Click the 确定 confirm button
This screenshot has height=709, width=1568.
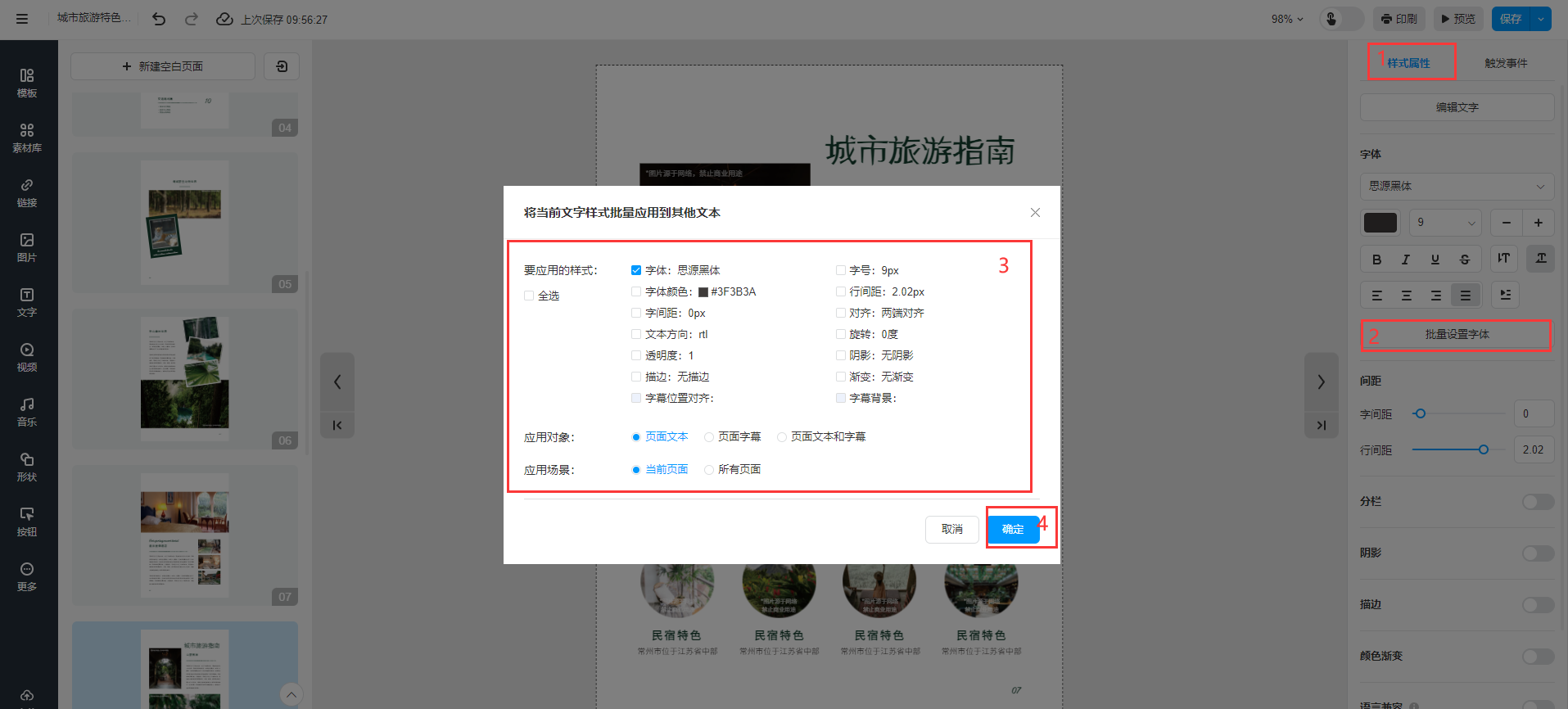[x=1013, y=529]
